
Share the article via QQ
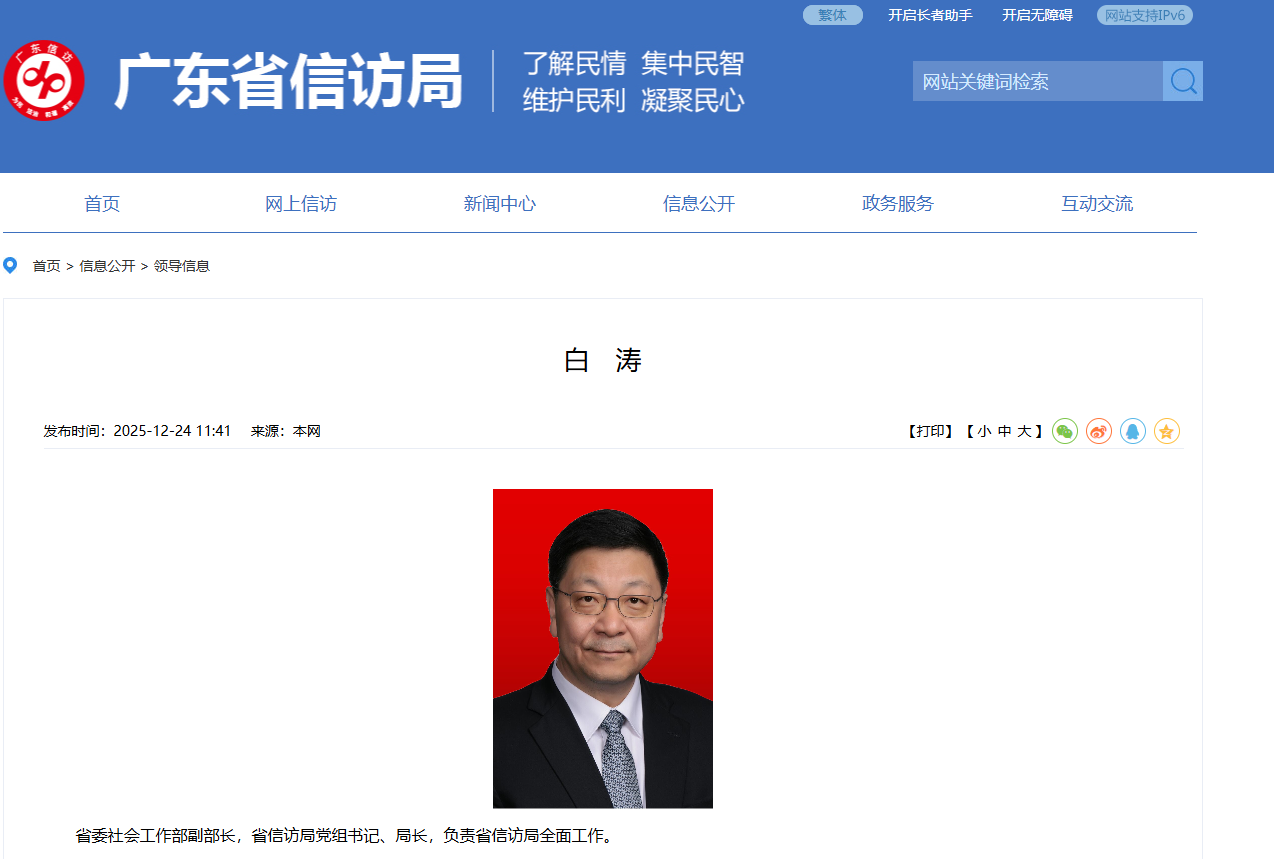[x=1133, y=431]
